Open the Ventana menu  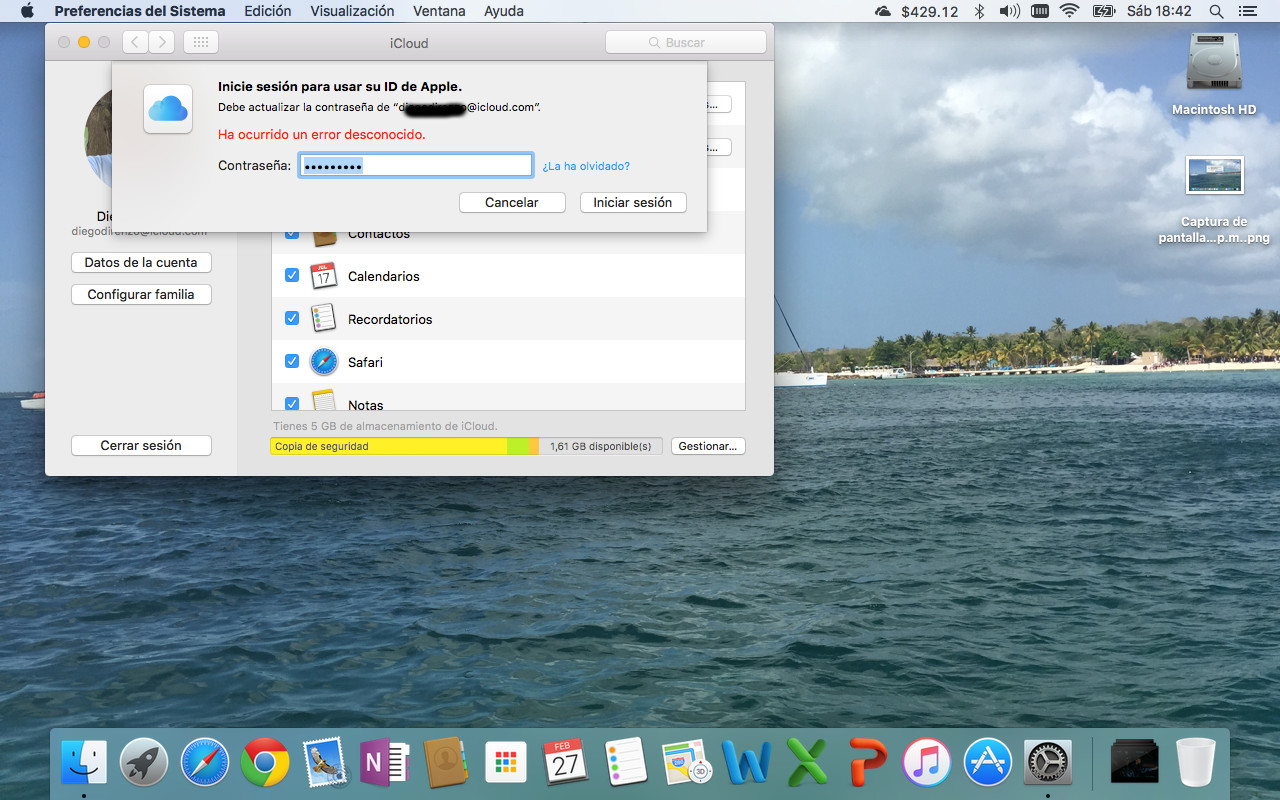point(439,11)
